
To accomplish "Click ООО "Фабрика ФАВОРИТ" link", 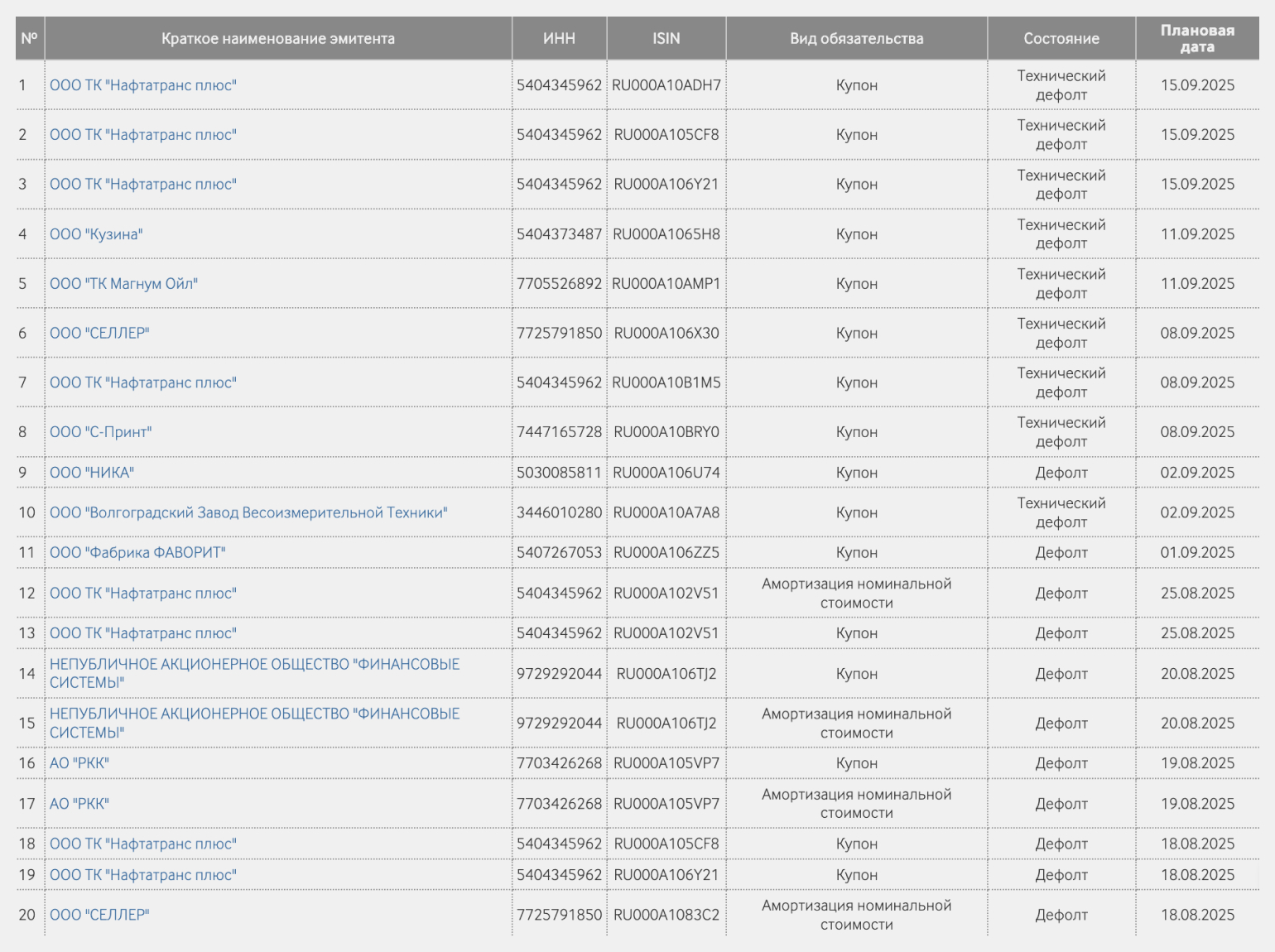I will 137,552.
